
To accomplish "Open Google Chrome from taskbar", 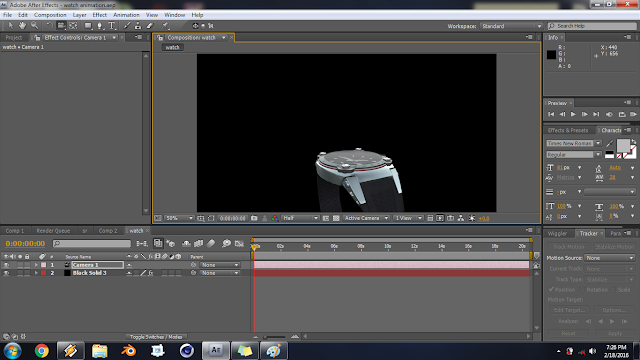I will (x=41, y=351).
